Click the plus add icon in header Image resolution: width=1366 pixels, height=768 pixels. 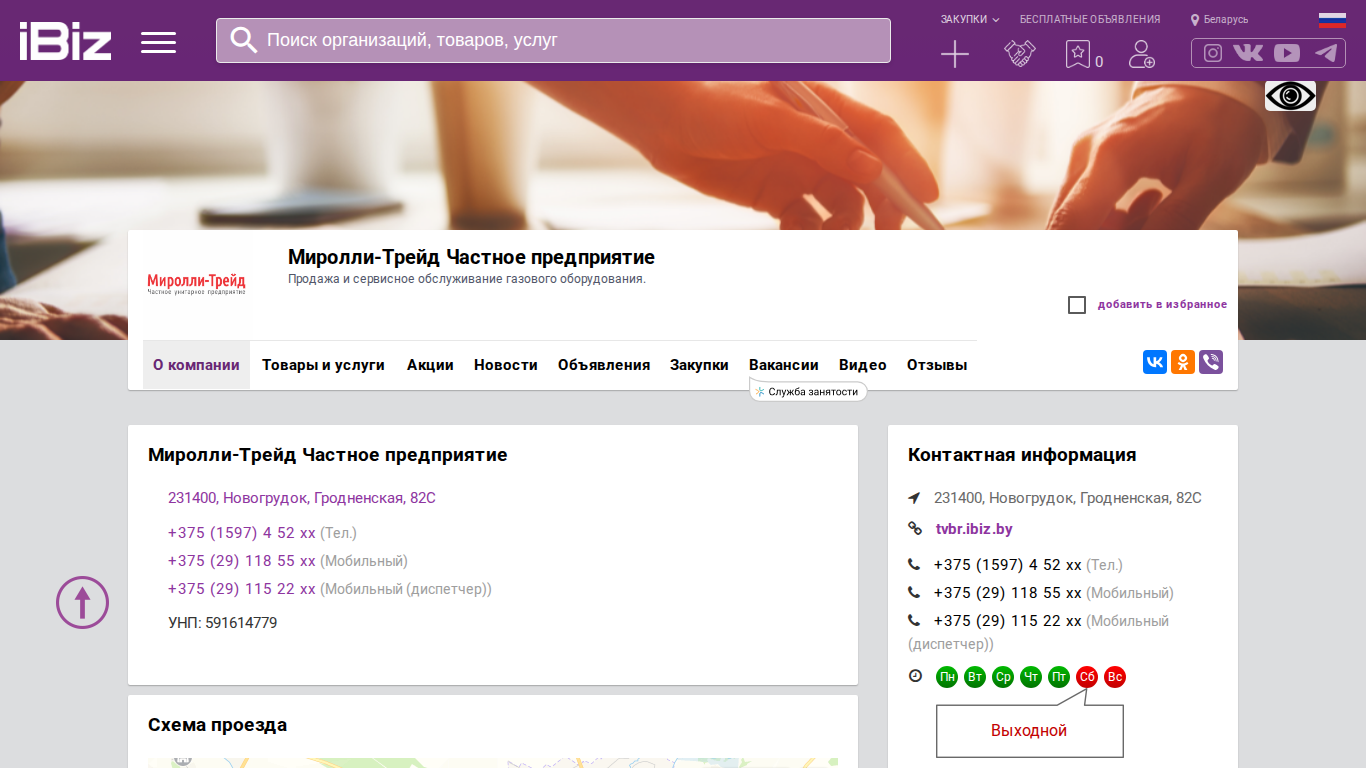tap(955, 54)
